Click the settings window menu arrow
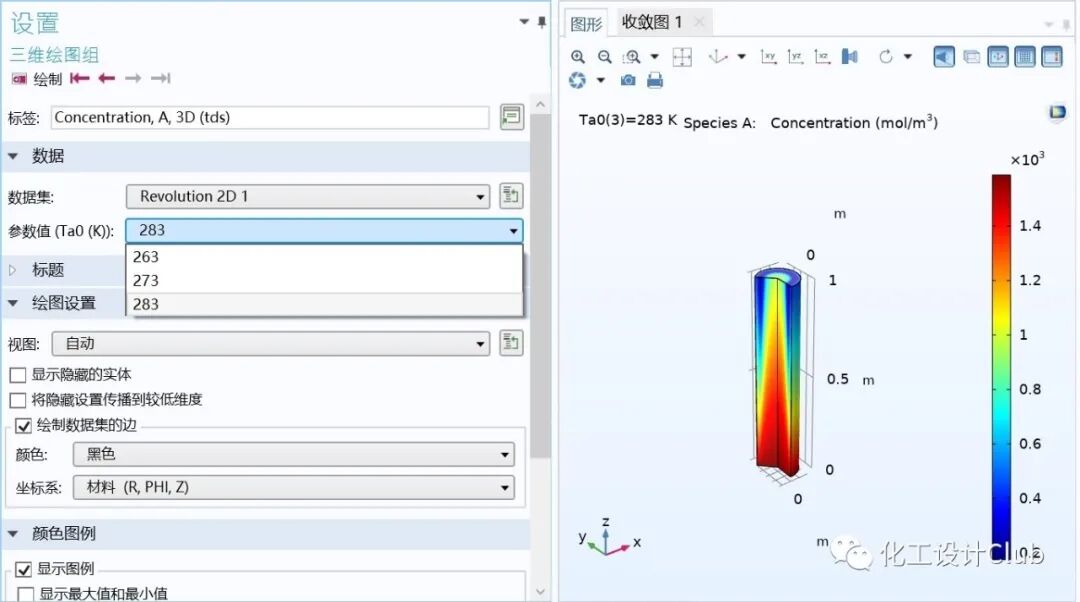Image resolution: width=1080 pixels, height=602 pixels. pos(524,22)
